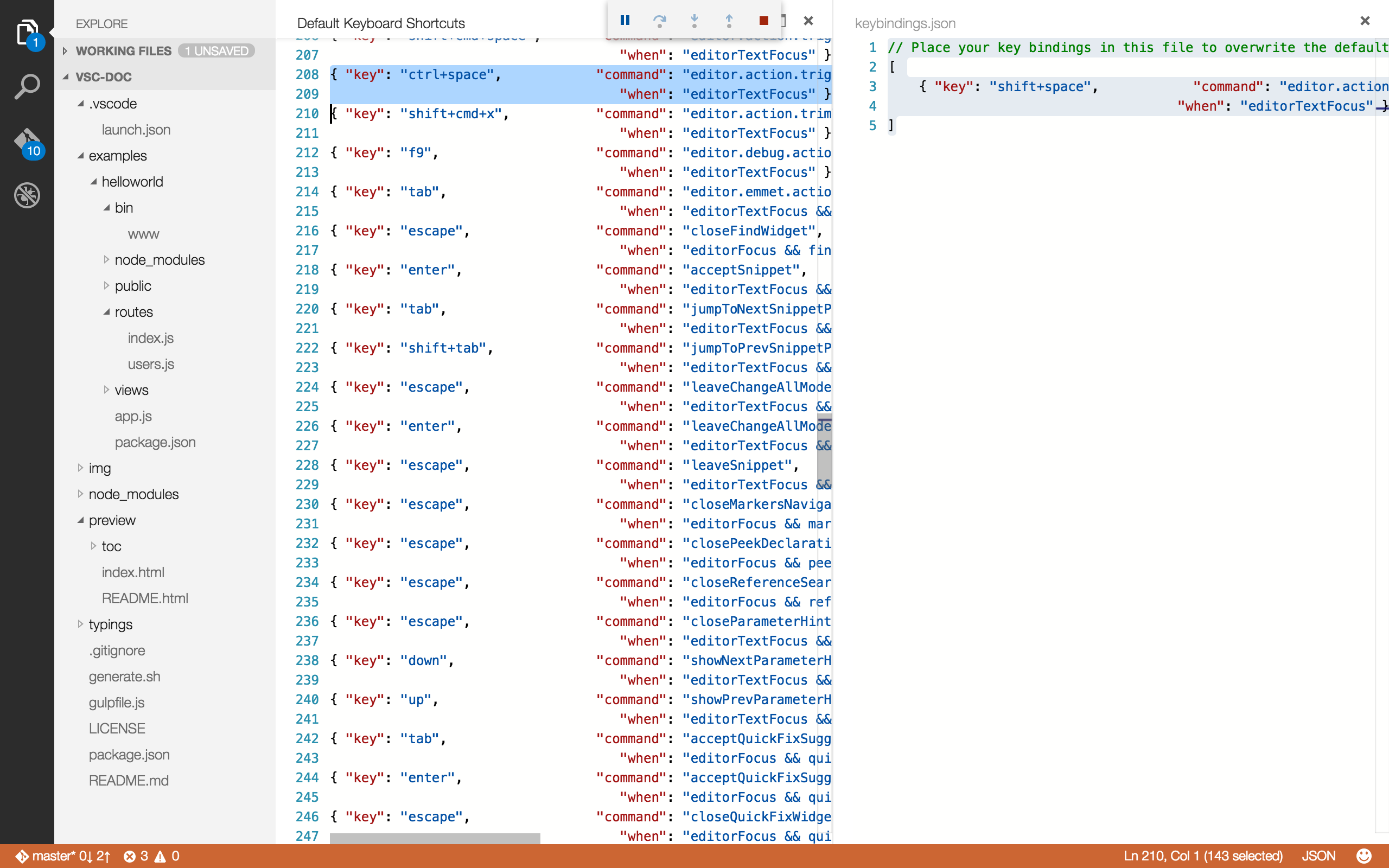The height and width of the screenshot is (868, 1389).
Task: Close the keybindings.json editor
Action: tap(1365, 21)
